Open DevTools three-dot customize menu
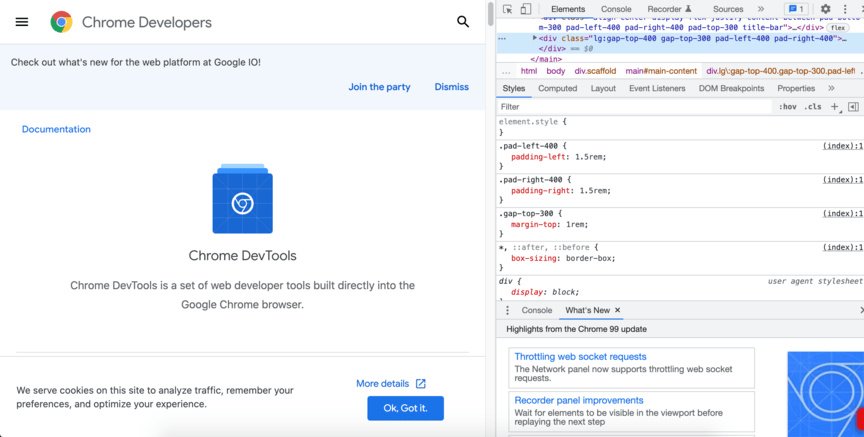The width and height of the screenshot is (864, 437). click(845, 9)
